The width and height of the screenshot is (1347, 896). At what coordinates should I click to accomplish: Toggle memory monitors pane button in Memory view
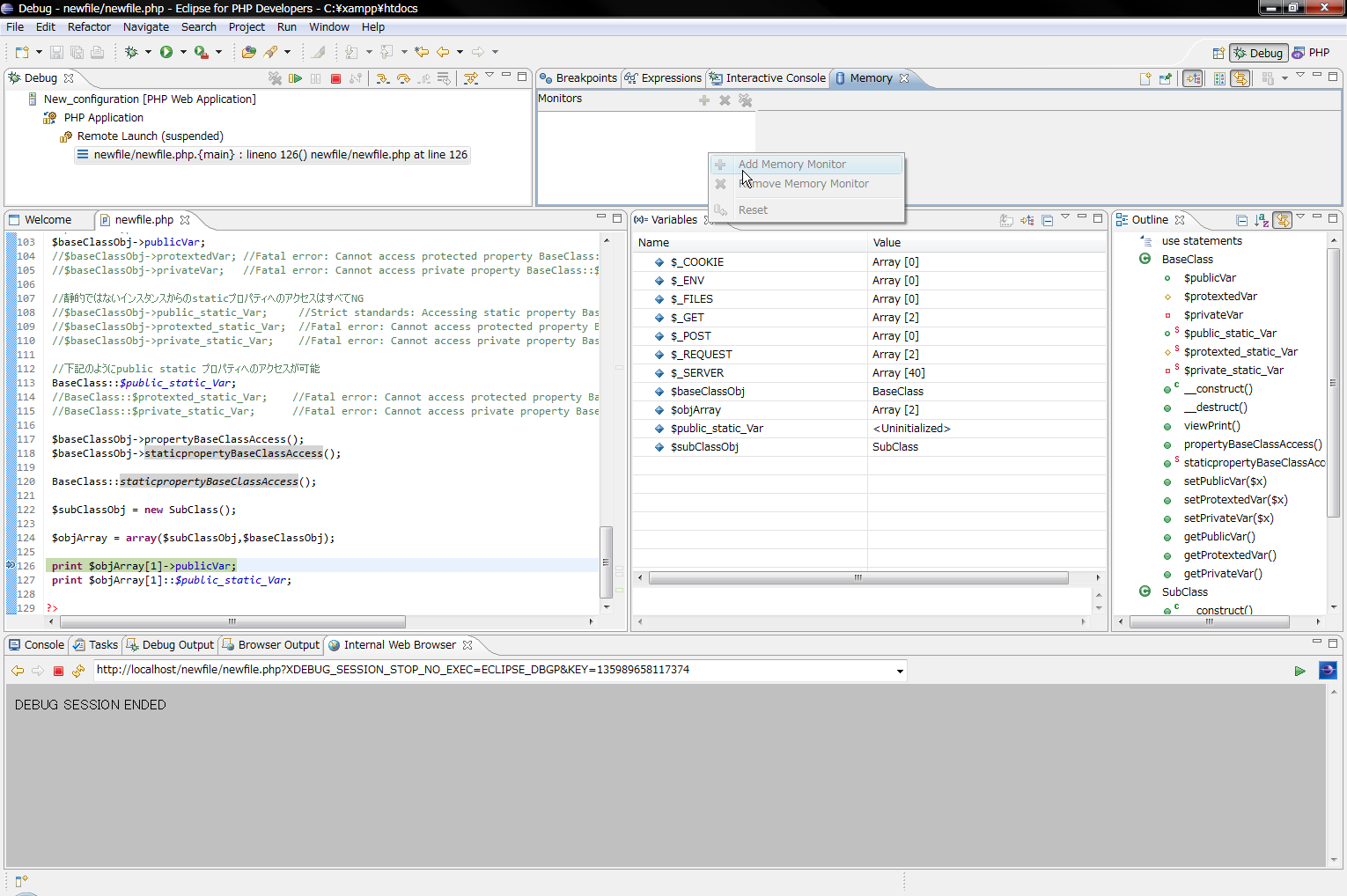1193,78
